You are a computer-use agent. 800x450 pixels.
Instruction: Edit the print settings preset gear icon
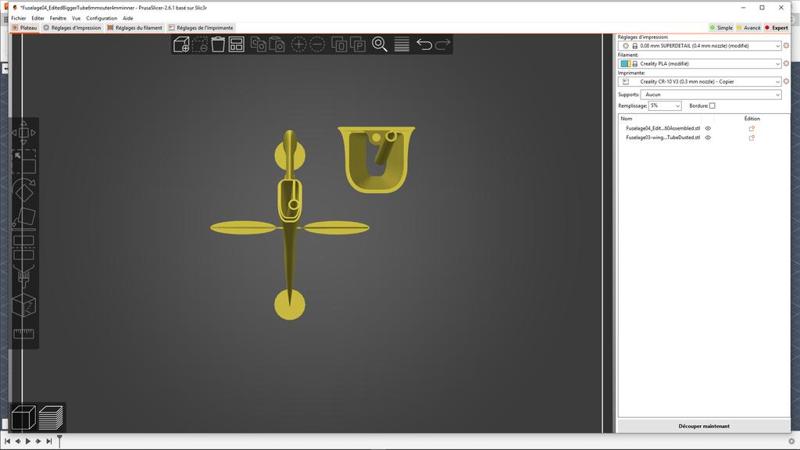[786, 46]
